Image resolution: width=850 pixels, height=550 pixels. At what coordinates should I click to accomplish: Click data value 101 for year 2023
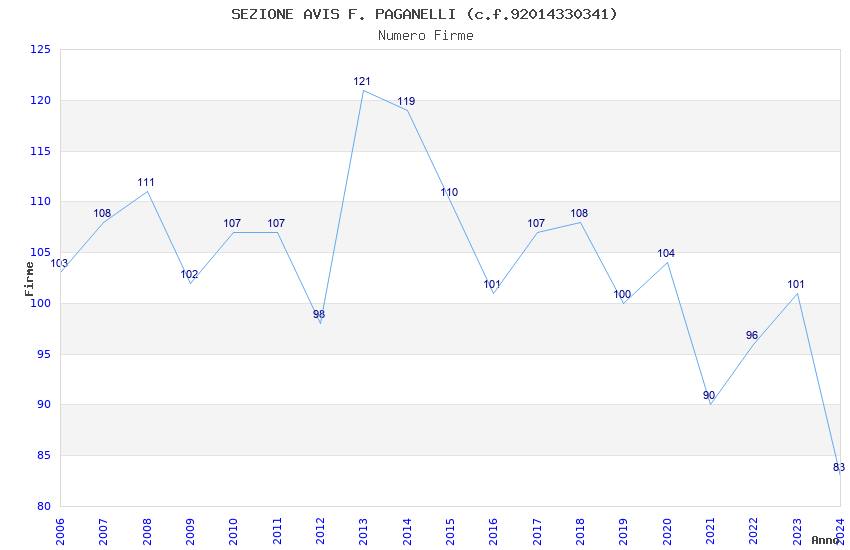796,284
